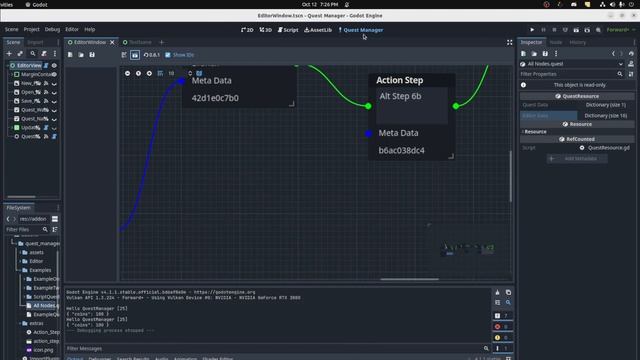Image resolution: width=640 pixels, height=360 pixels.
Task: Select the EditorView root node
Action: coord(29,65)
